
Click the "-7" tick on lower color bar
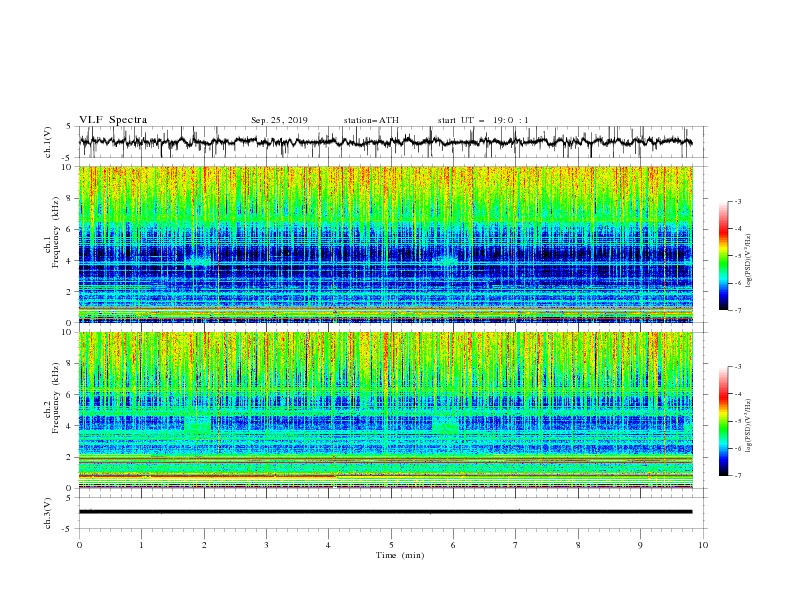pyautogui.click(x=737, y=476)
